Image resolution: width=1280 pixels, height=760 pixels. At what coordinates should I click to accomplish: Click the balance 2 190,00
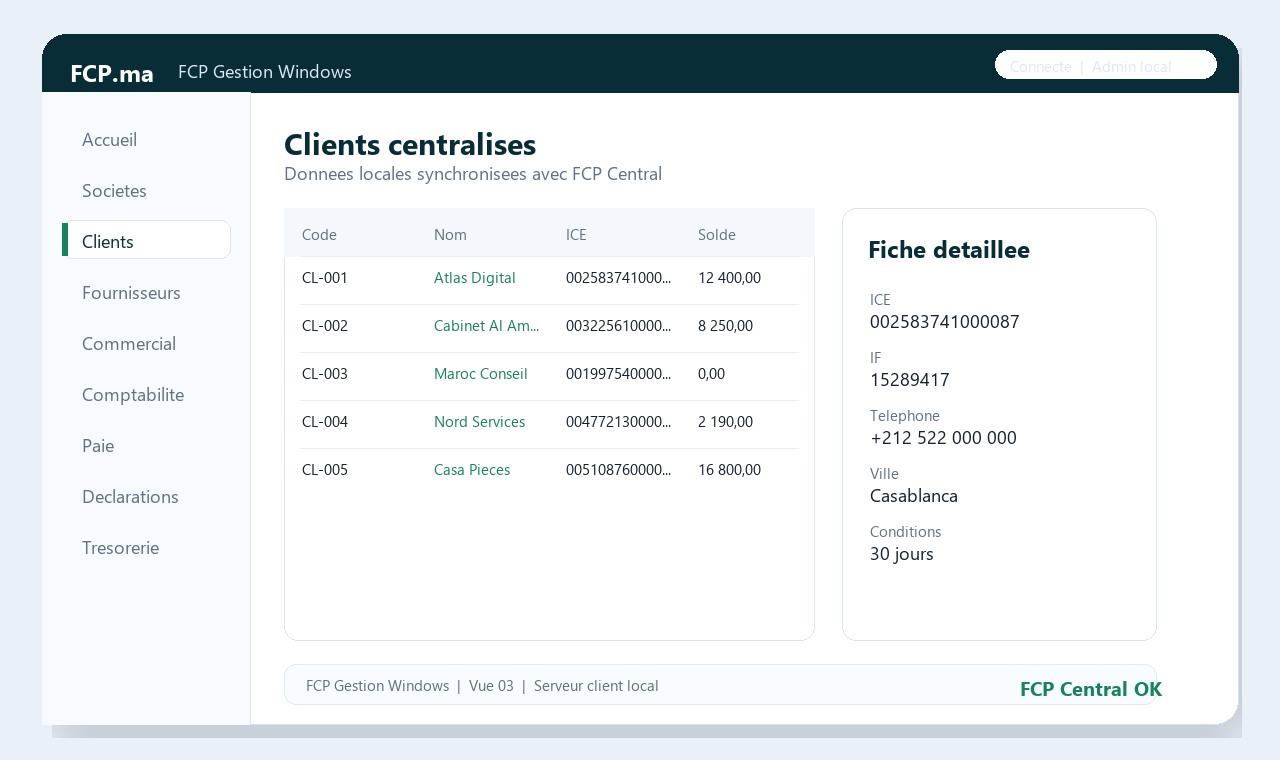pyautogui.click(x=725, y=422)
